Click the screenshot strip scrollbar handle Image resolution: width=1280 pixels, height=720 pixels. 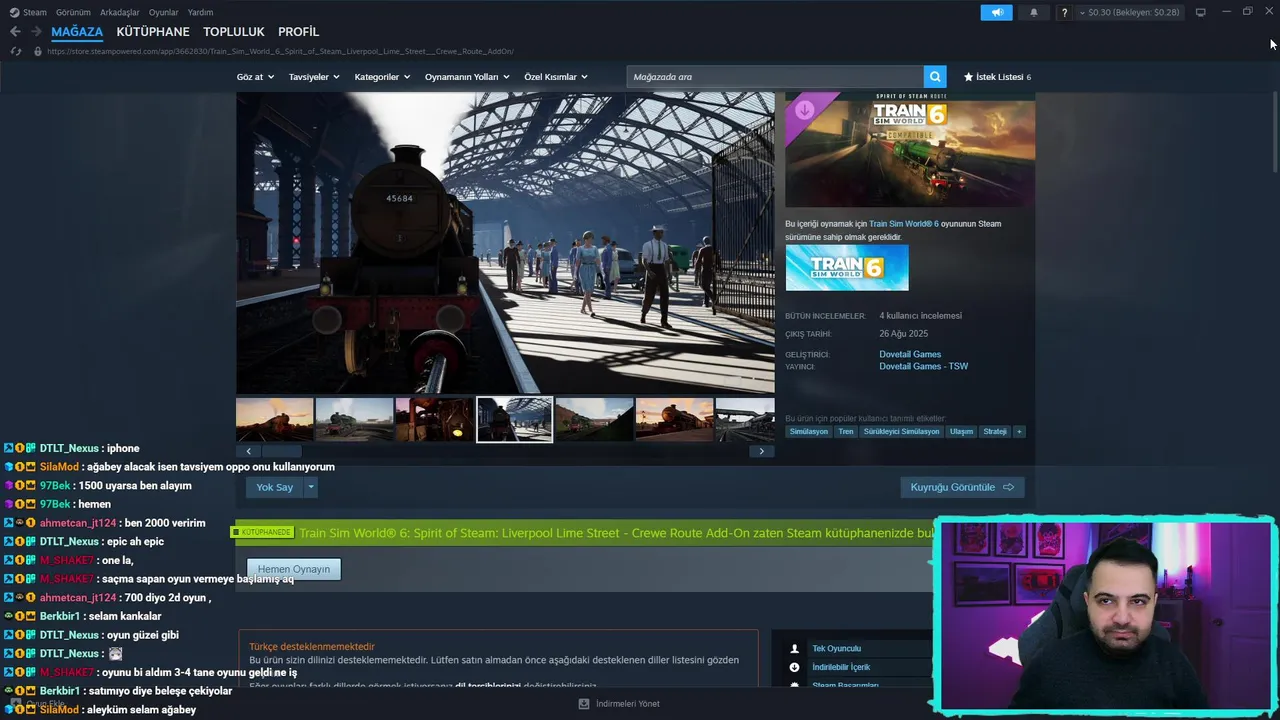pos(280,451)
